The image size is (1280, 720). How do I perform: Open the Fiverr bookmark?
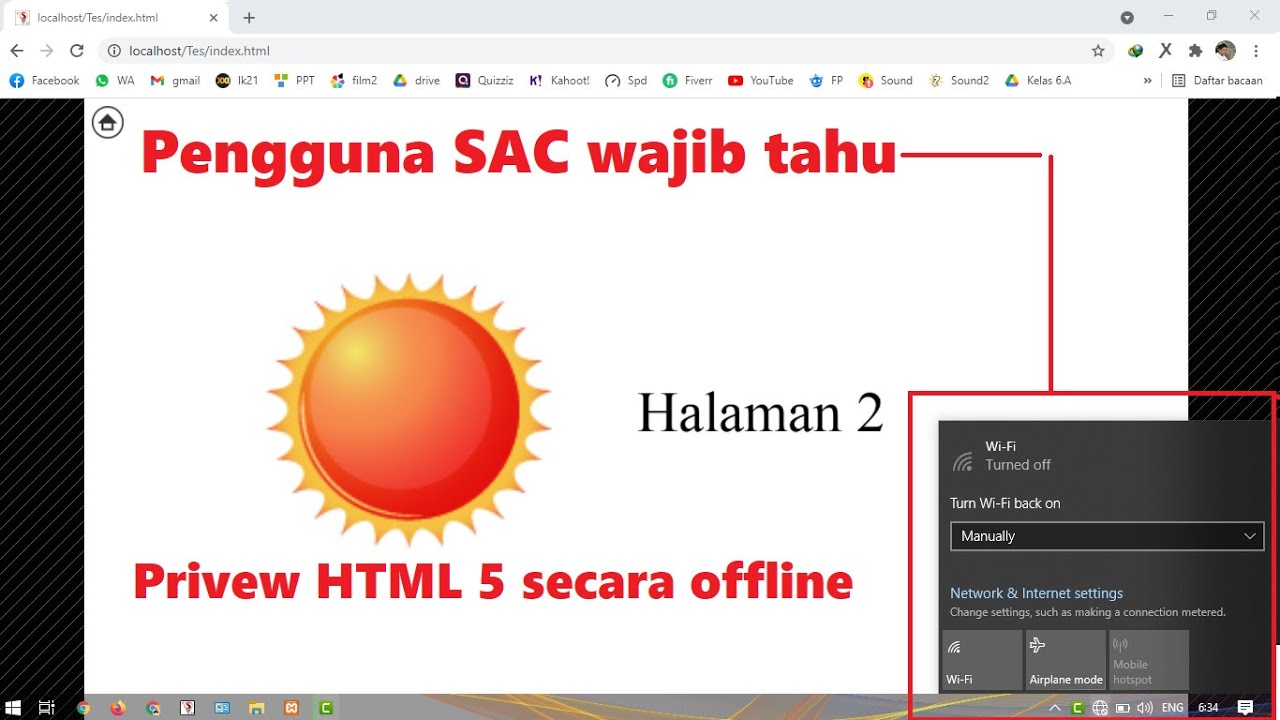point(687,80)
